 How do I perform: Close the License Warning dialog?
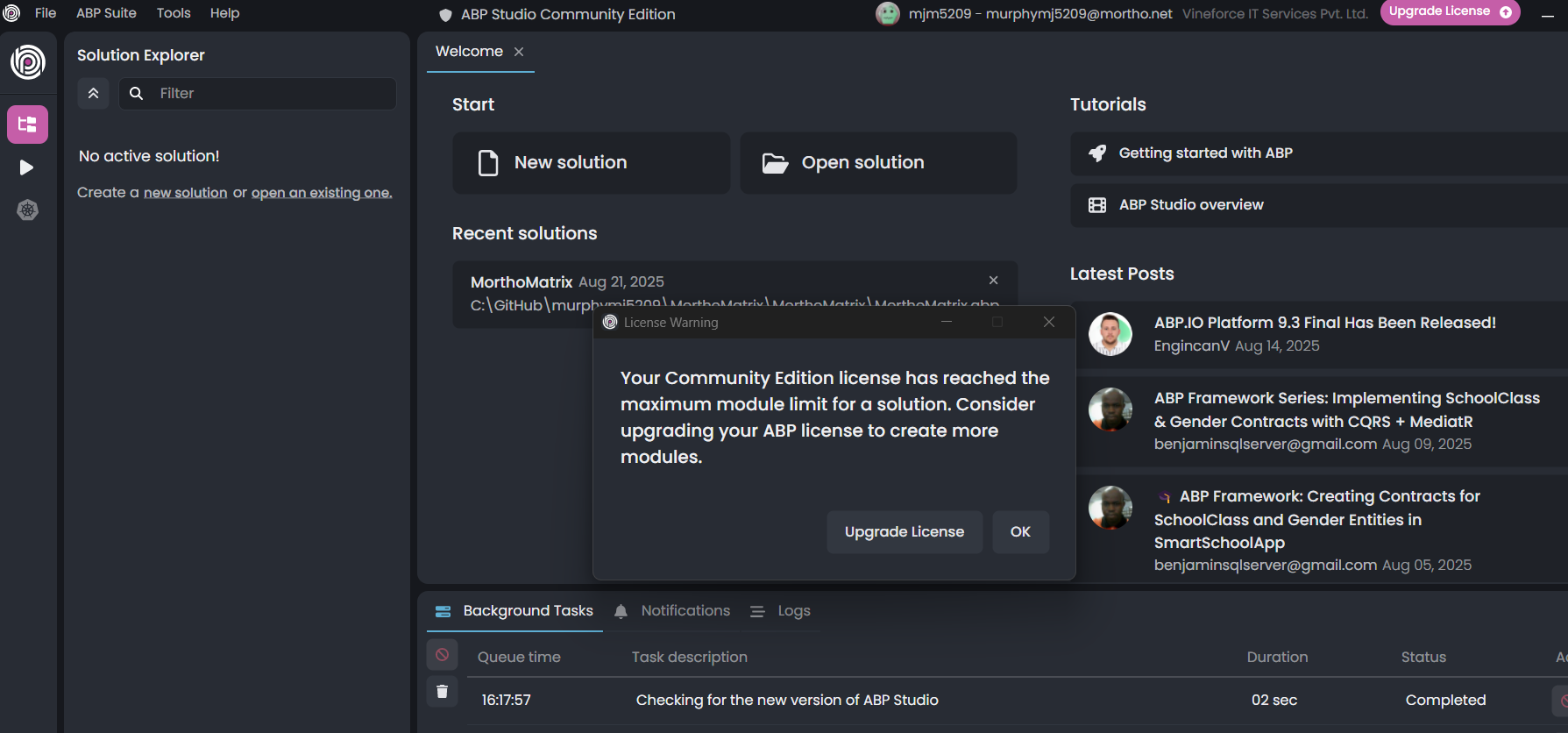(1049, 322)
